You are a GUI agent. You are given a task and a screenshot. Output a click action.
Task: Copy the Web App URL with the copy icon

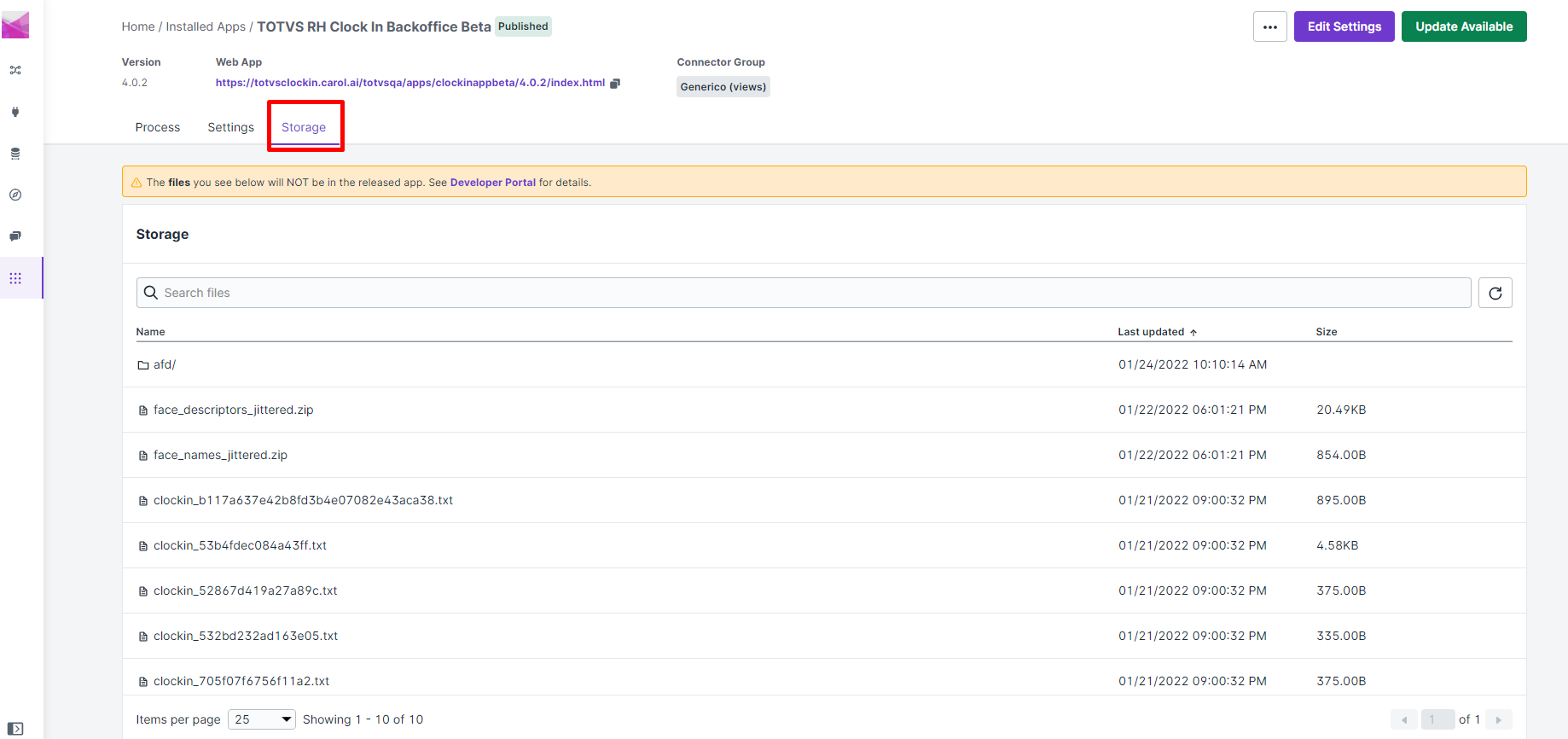[x=615, y=83]
